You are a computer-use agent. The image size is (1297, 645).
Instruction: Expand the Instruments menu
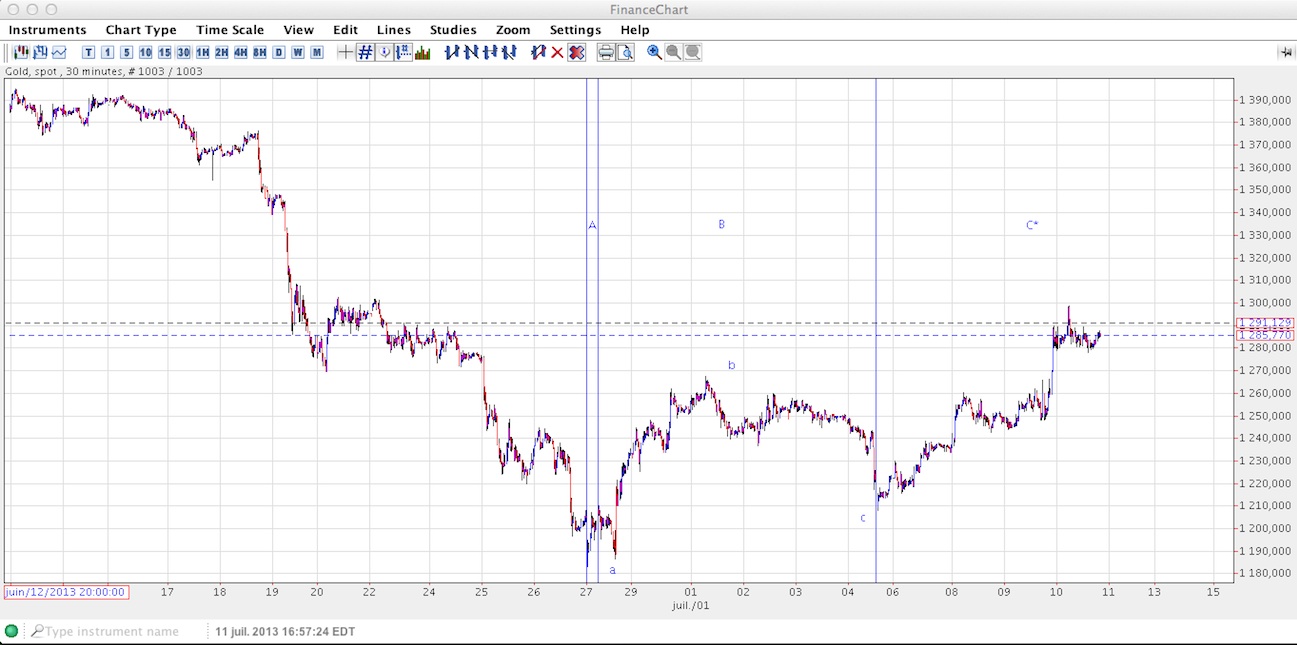tap(47, 30)
